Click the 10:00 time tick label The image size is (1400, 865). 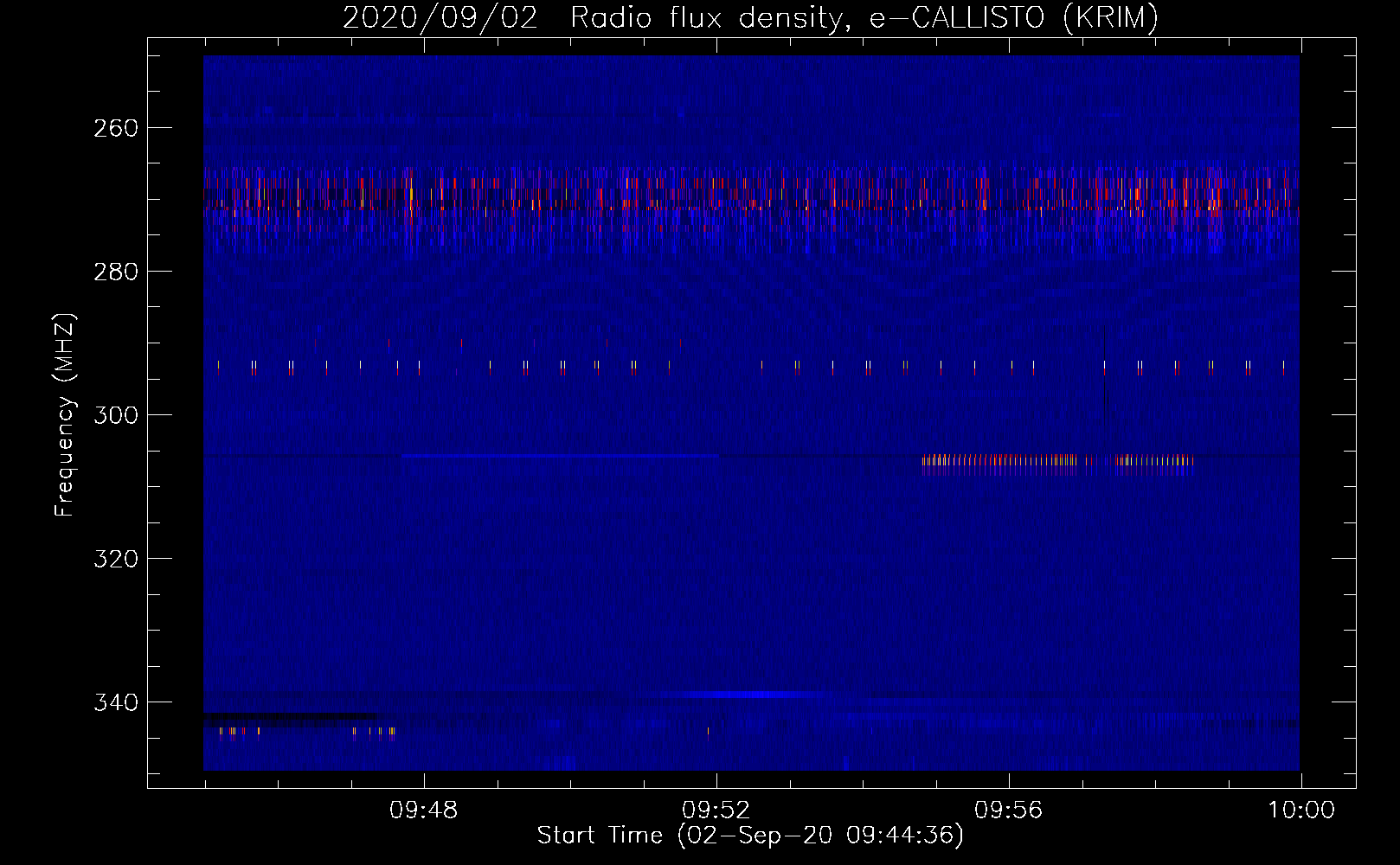[1301, 811]
